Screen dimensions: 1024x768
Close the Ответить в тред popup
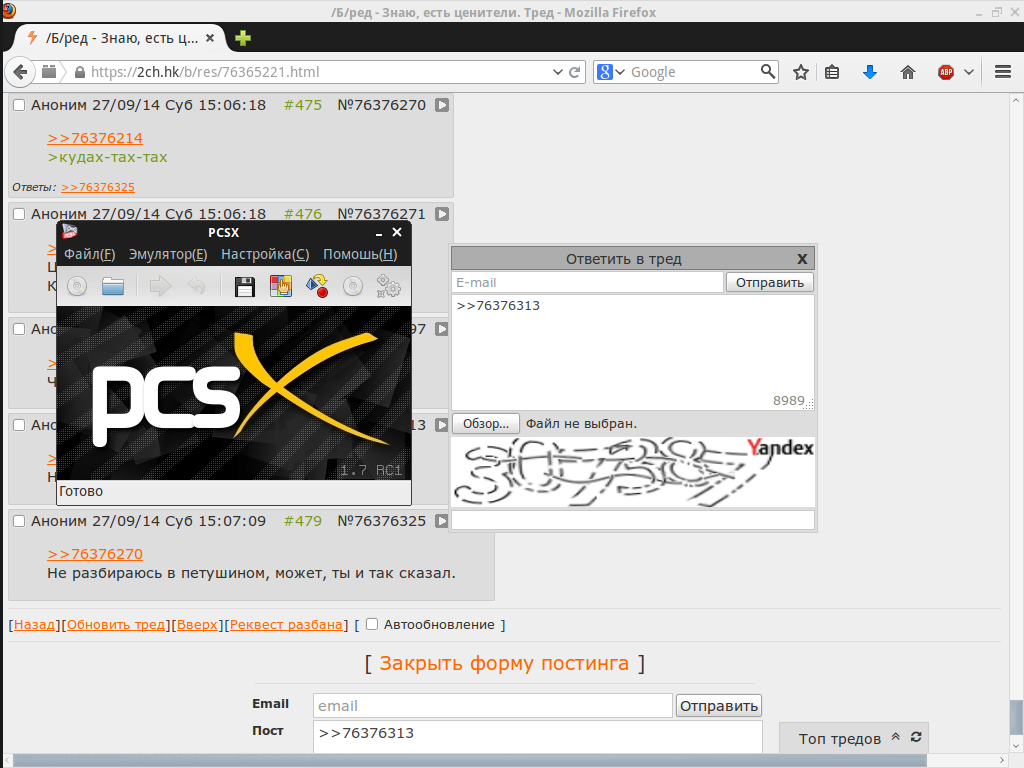(x=802, y=259)
